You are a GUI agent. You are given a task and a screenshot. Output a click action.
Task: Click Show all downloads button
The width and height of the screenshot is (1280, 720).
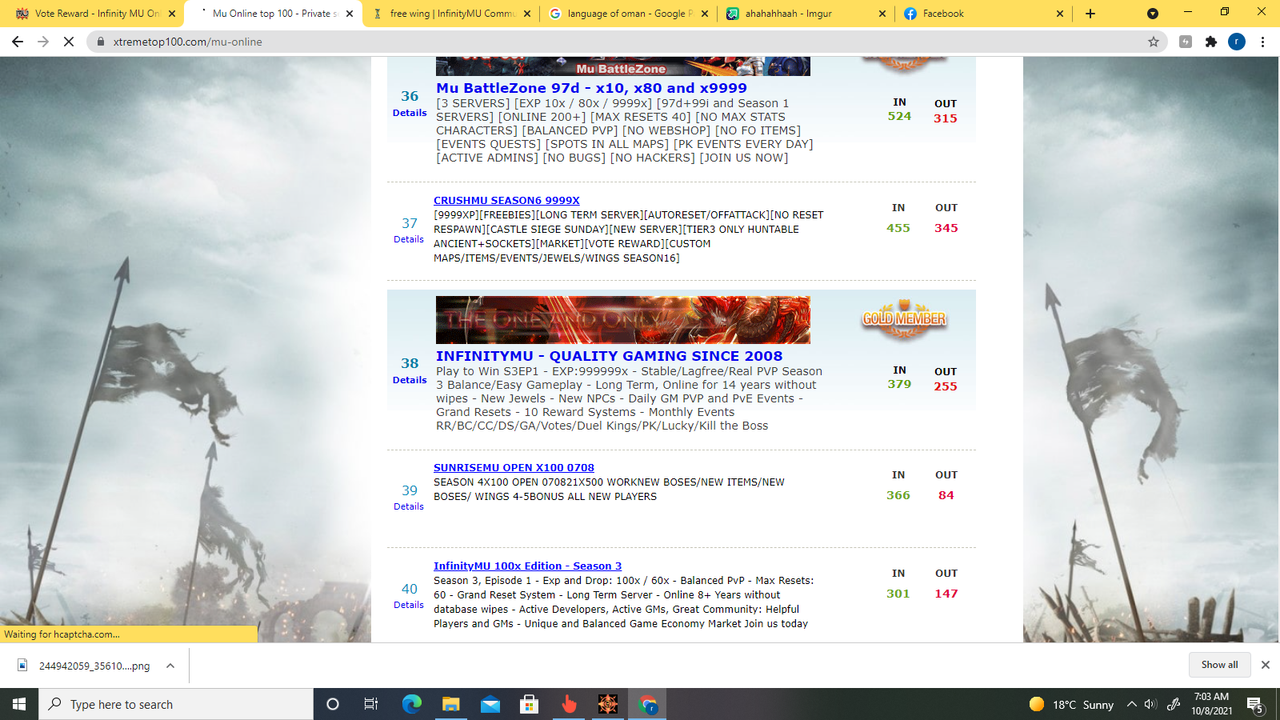coord(1219,665)
